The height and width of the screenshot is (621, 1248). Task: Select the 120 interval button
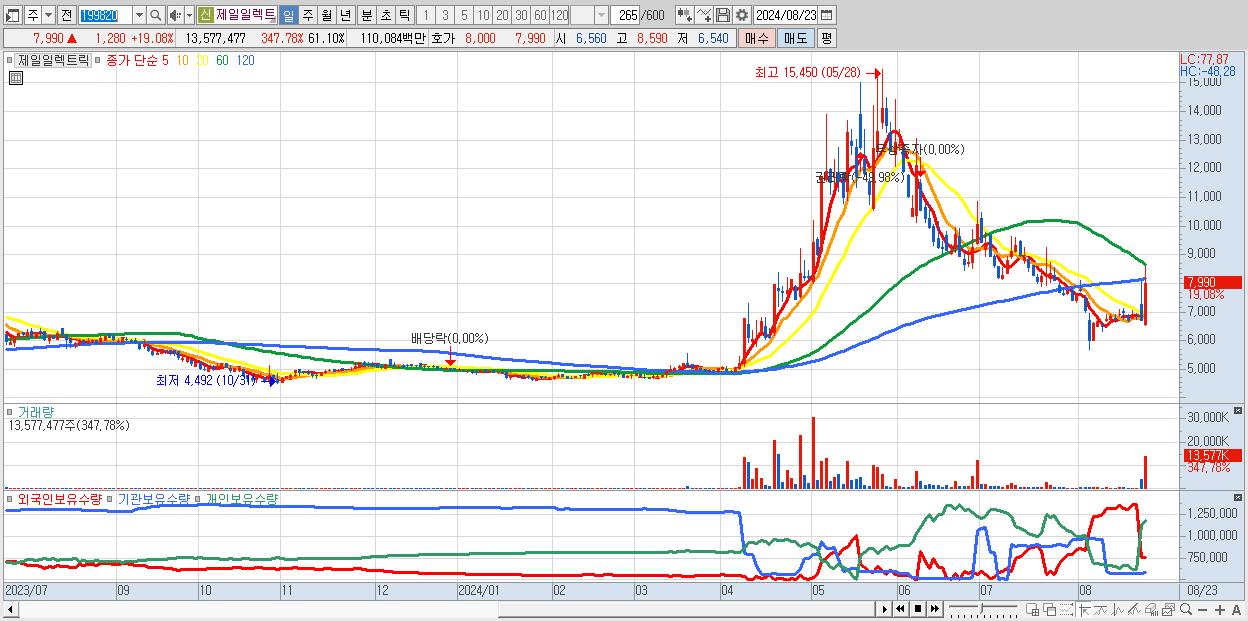(x=559, y=15)
